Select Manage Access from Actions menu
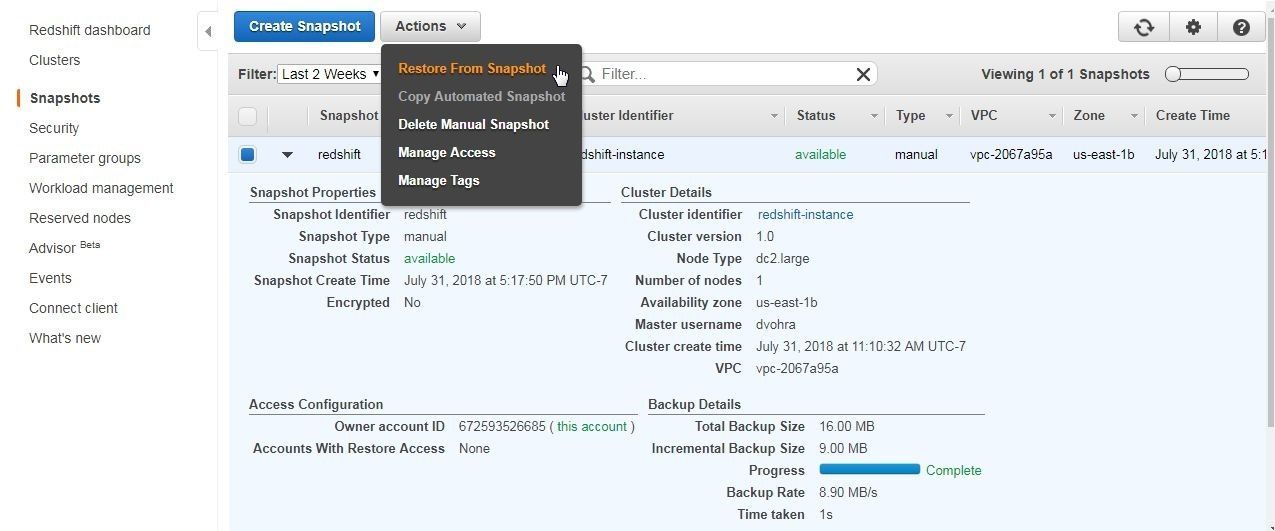The width and height of the screenshot is (1275, 531). (447, 153)
